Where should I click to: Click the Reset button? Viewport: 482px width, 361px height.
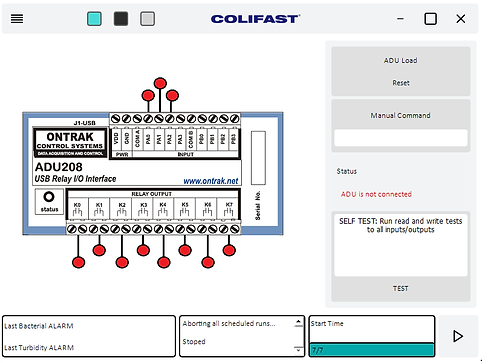click(x=401, y=83)
